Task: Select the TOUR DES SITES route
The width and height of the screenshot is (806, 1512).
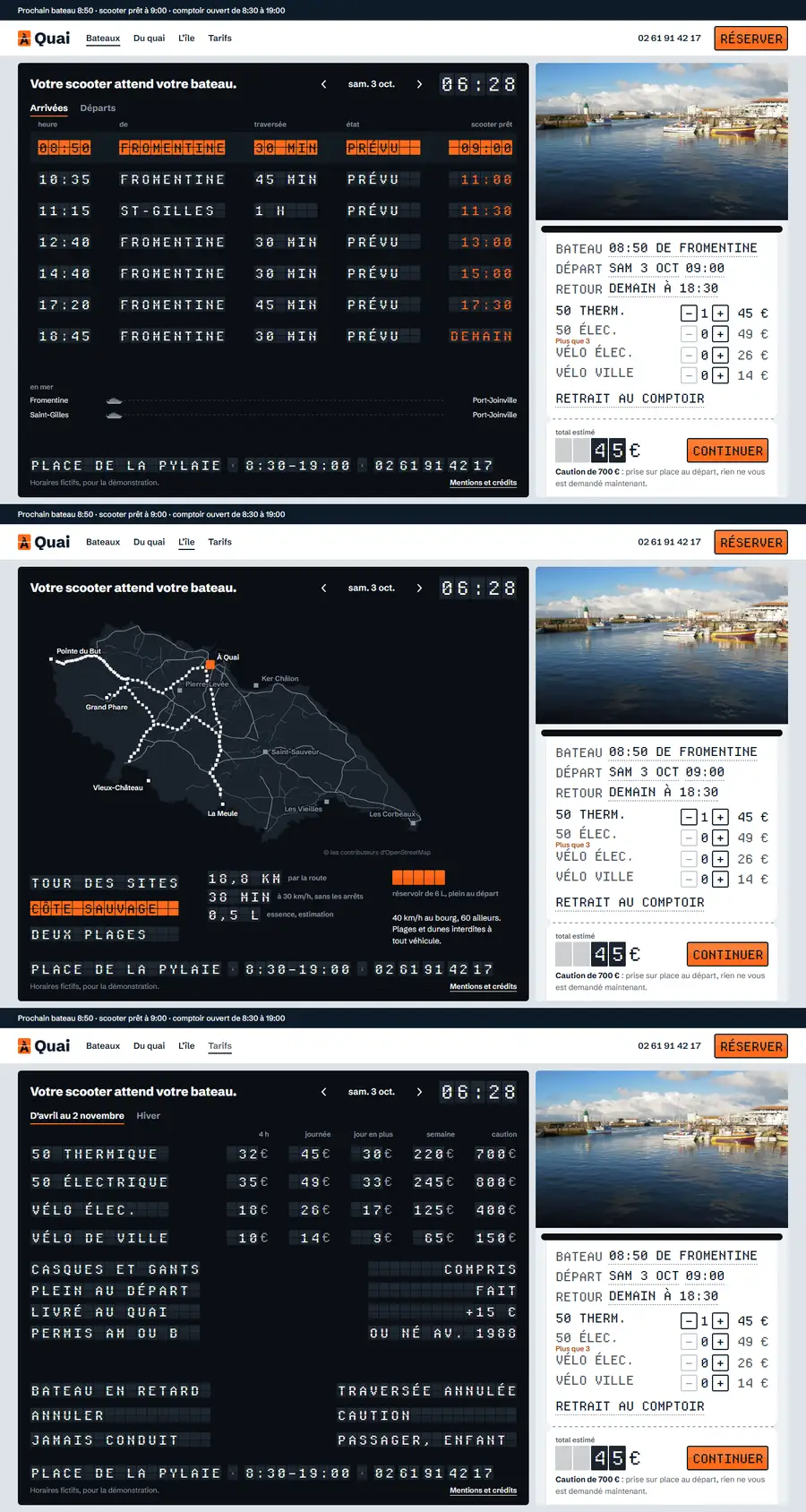Action: (105, 883)
